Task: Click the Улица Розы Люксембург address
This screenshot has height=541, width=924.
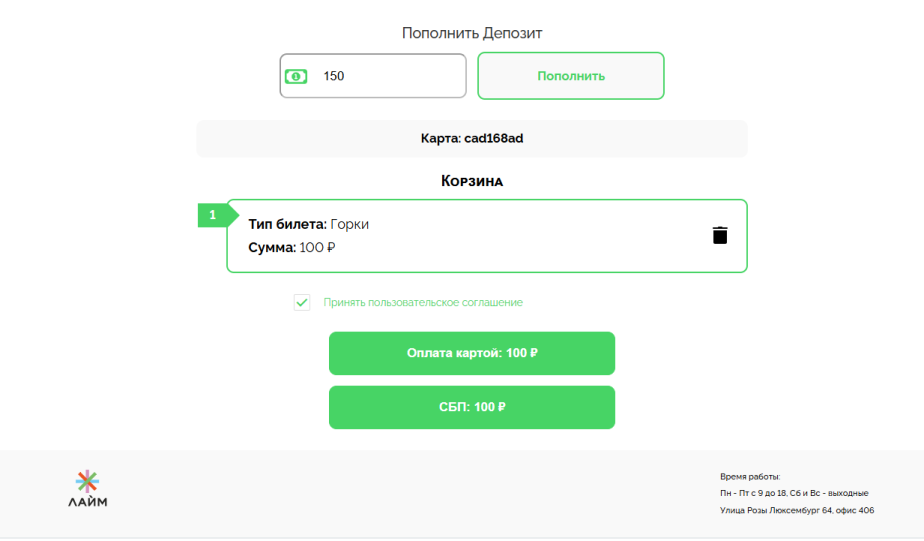Action: pos(796,510)
